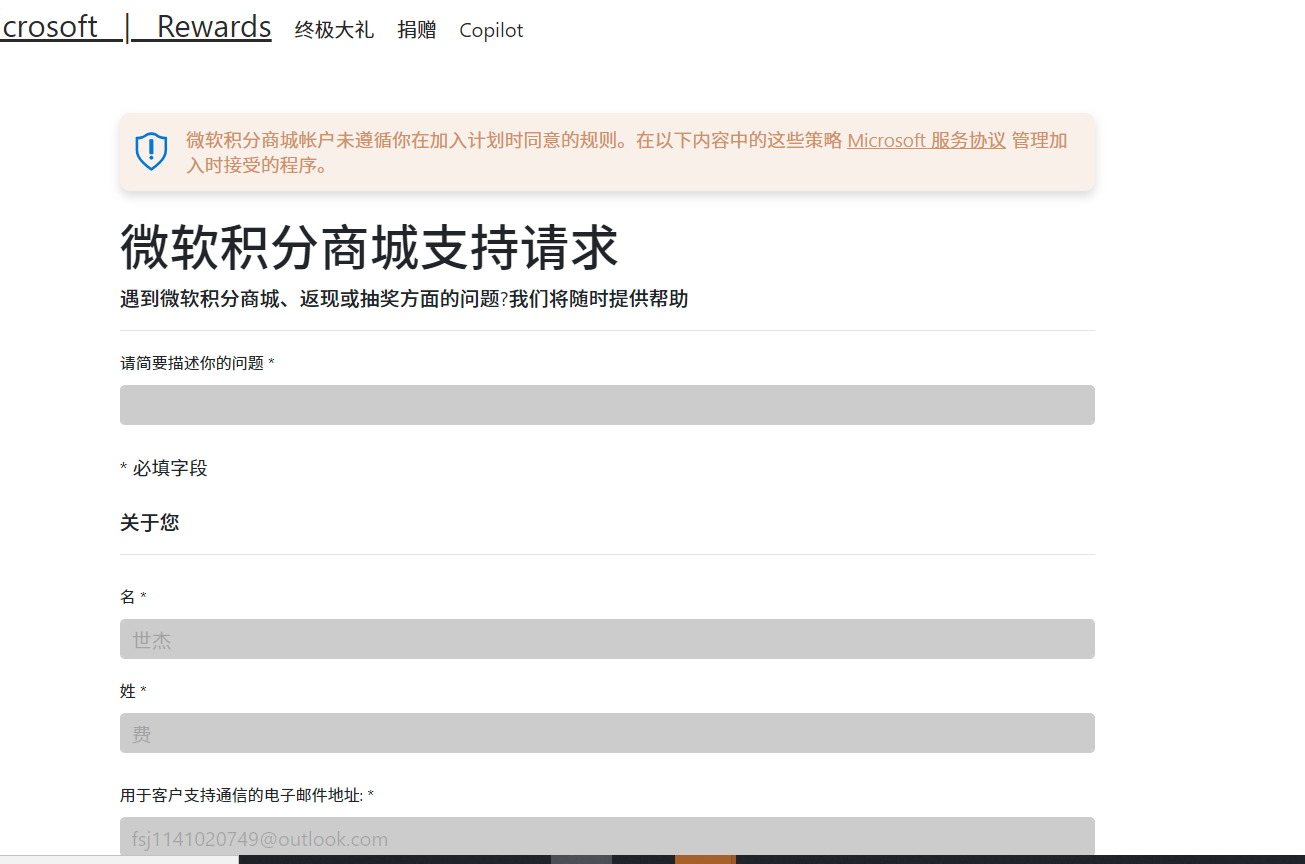Viewport: 1305px width, 864px height.
Task: Go to the 捐赠 page
Action: coord(417,30)
